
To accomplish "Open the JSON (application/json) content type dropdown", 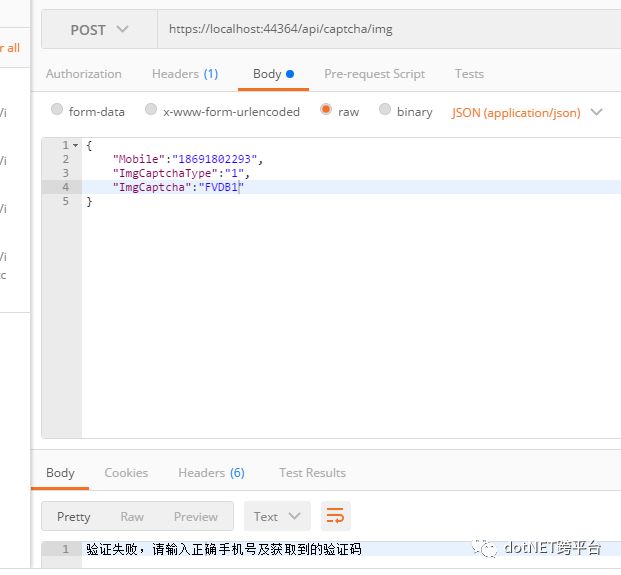I will coord(526,113).
